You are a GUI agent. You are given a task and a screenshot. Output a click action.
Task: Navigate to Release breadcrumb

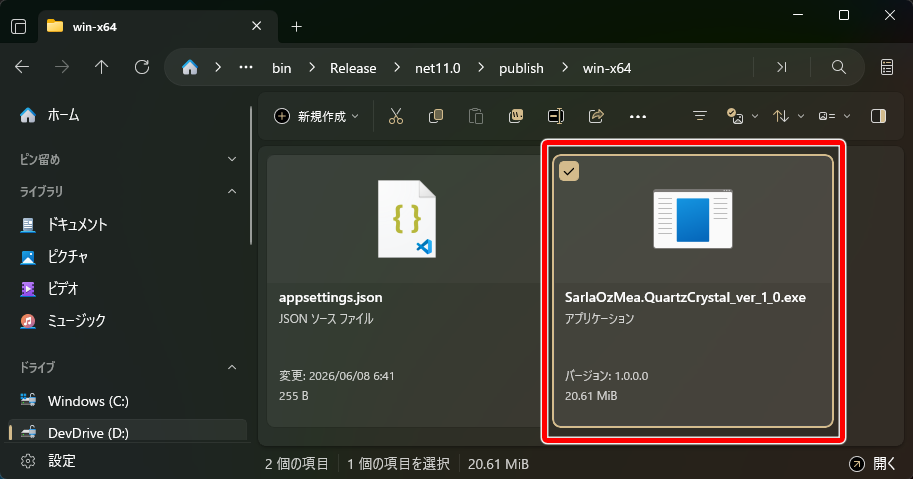[x=353, y=68]
